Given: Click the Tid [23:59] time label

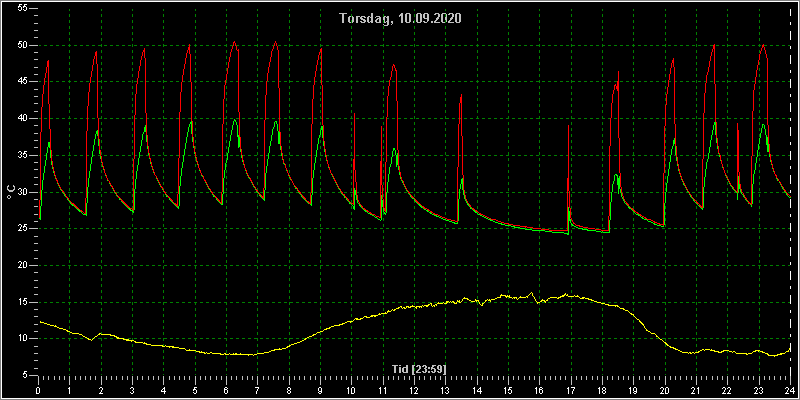Looking at the screenshot, I should point(419,368).
